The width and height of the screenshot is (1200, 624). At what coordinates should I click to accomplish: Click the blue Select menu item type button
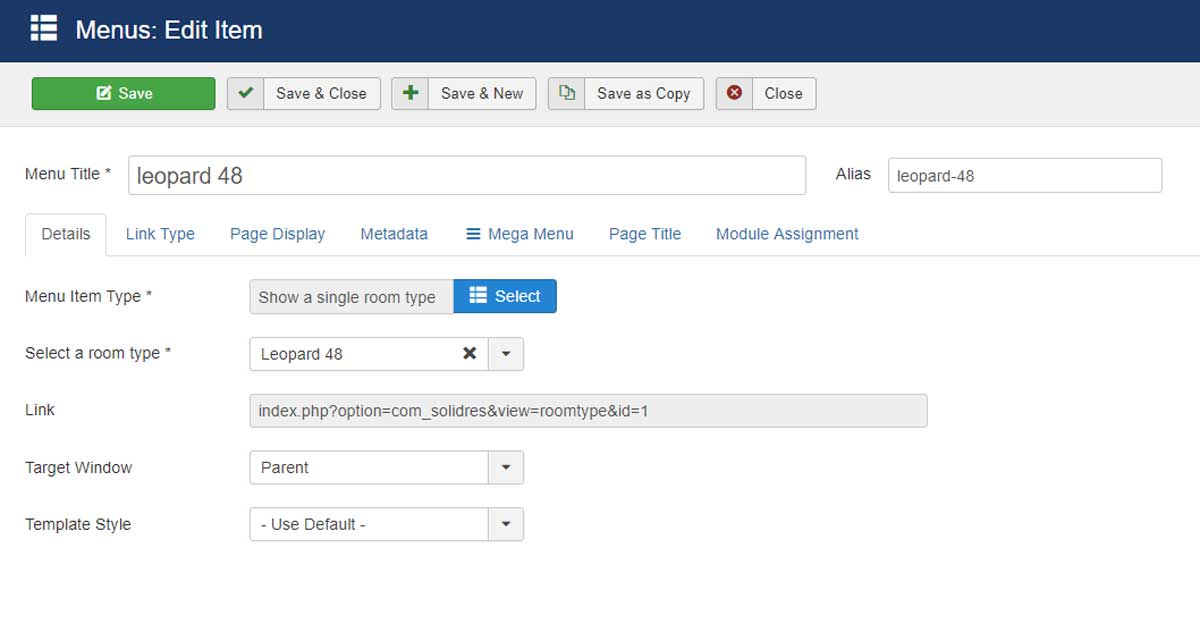505,296
